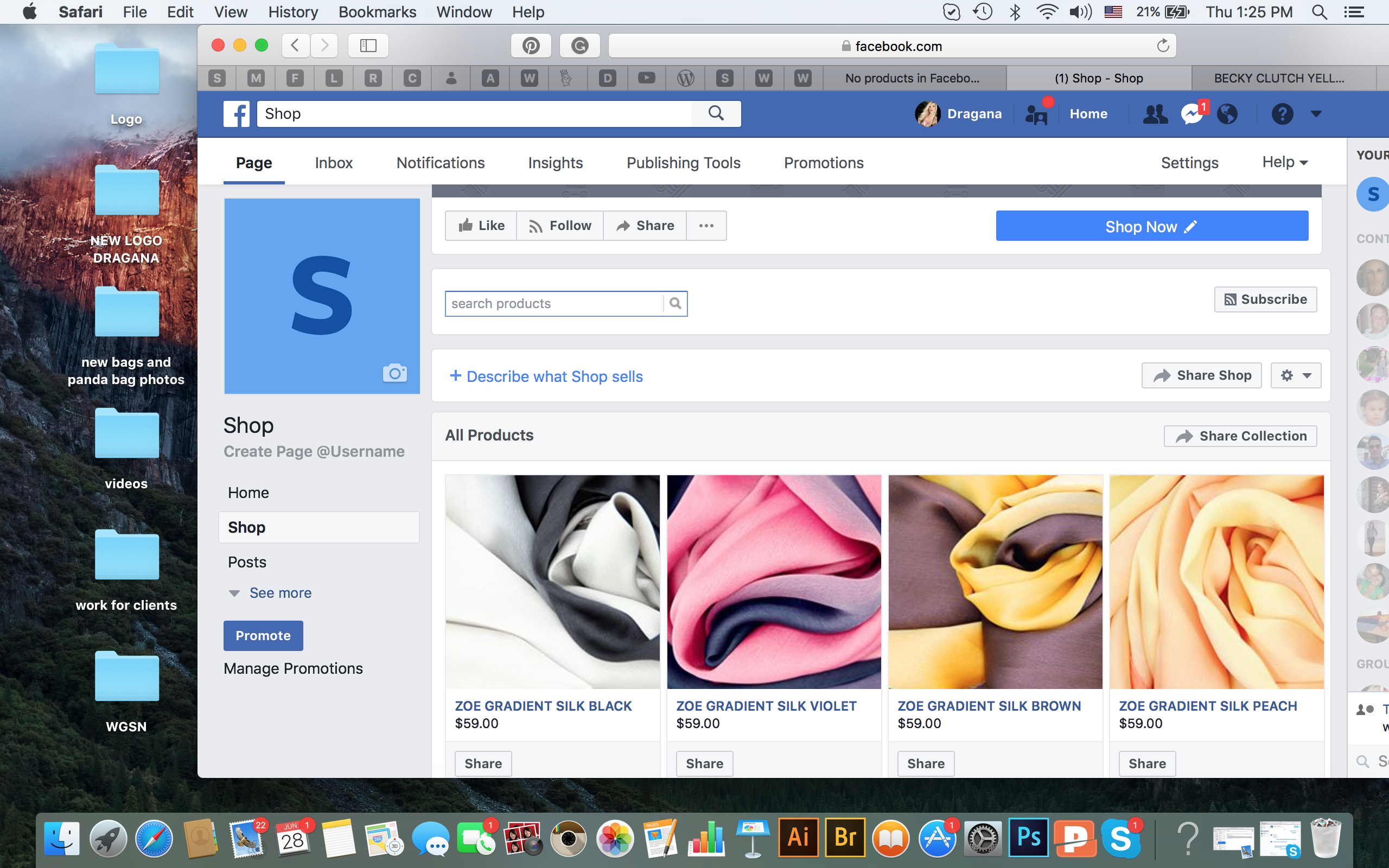This screenshot has width=1389, height=868.
Task: Click the Share Shop button
Action: [1201, 375]
